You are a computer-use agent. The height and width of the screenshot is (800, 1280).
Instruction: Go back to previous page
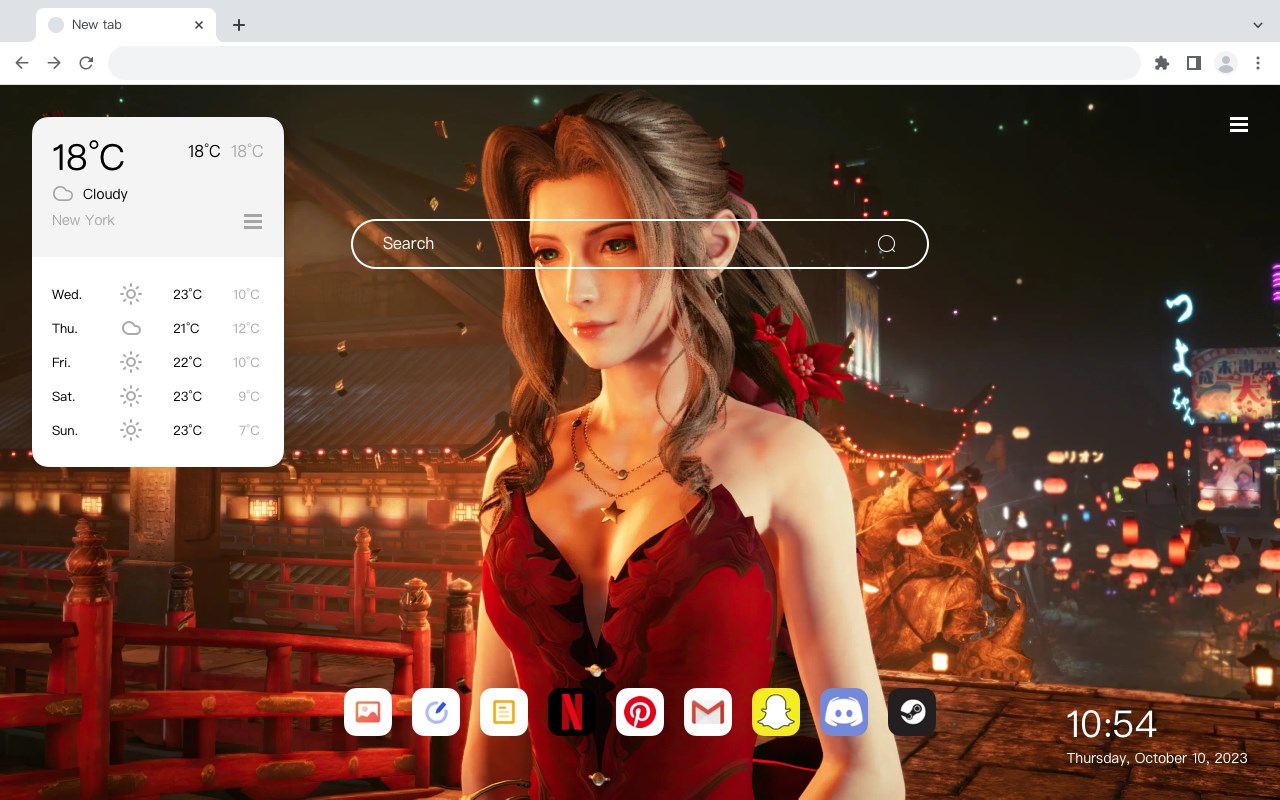coord(22,63)
